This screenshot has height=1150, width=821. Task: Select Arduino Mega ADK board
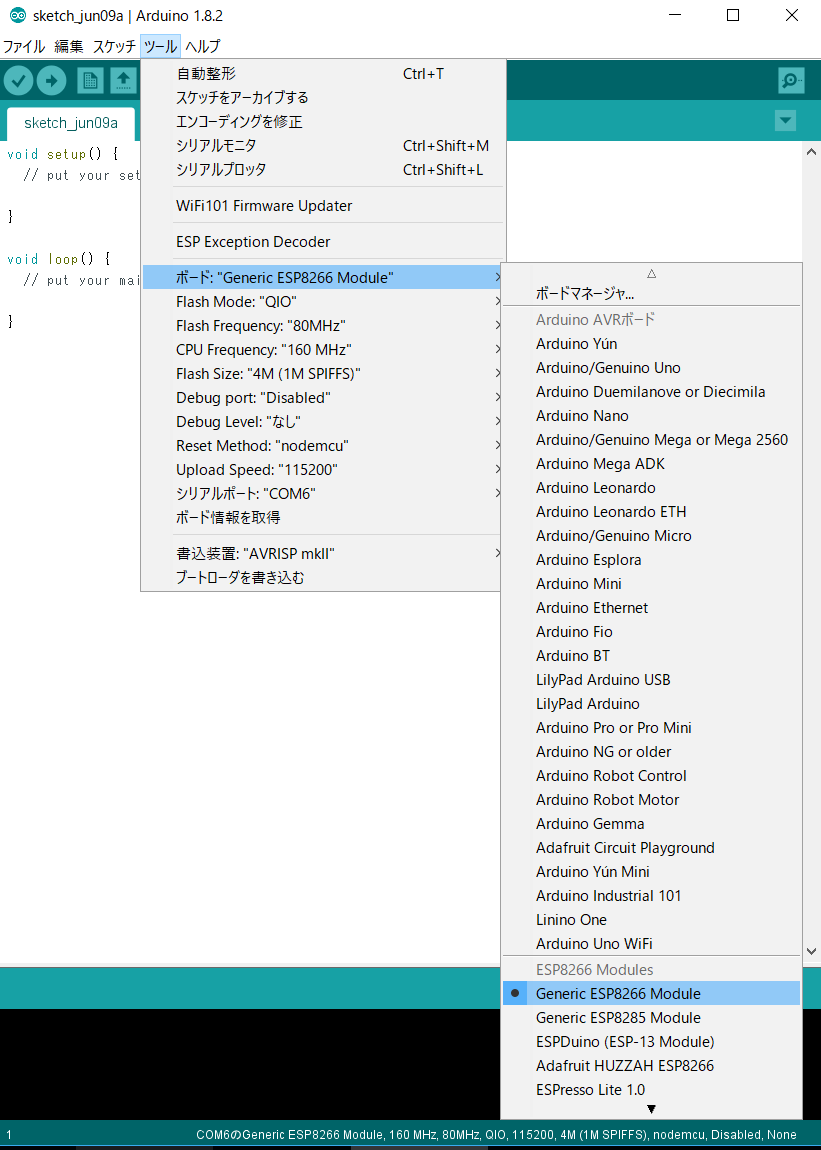coord(652,464)
